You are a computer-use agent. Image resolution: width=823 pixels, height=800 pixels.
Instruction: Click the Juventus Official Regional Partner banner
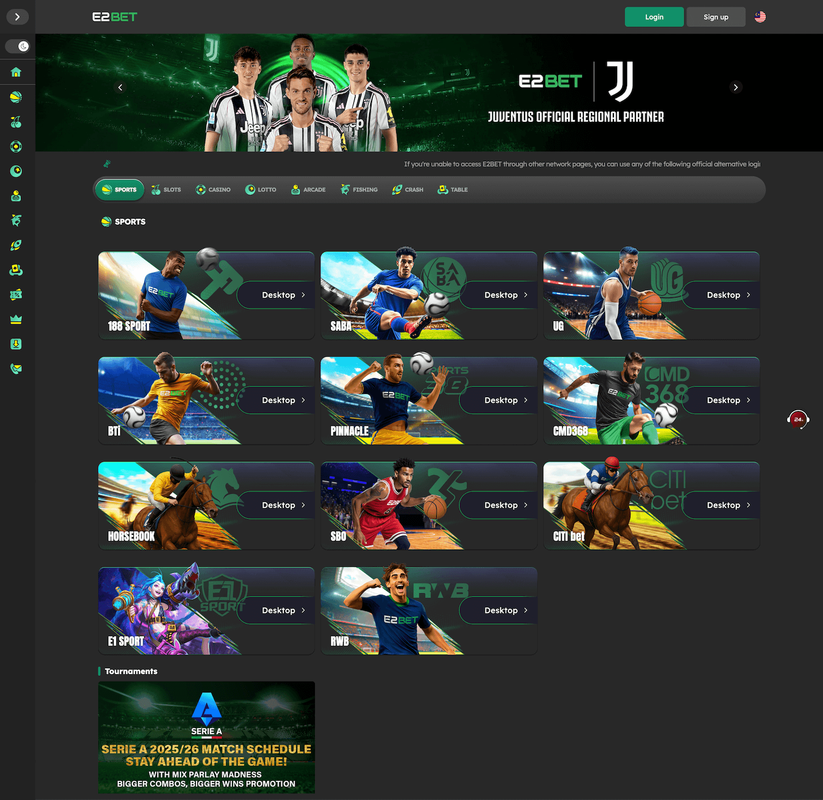point(429,93)
